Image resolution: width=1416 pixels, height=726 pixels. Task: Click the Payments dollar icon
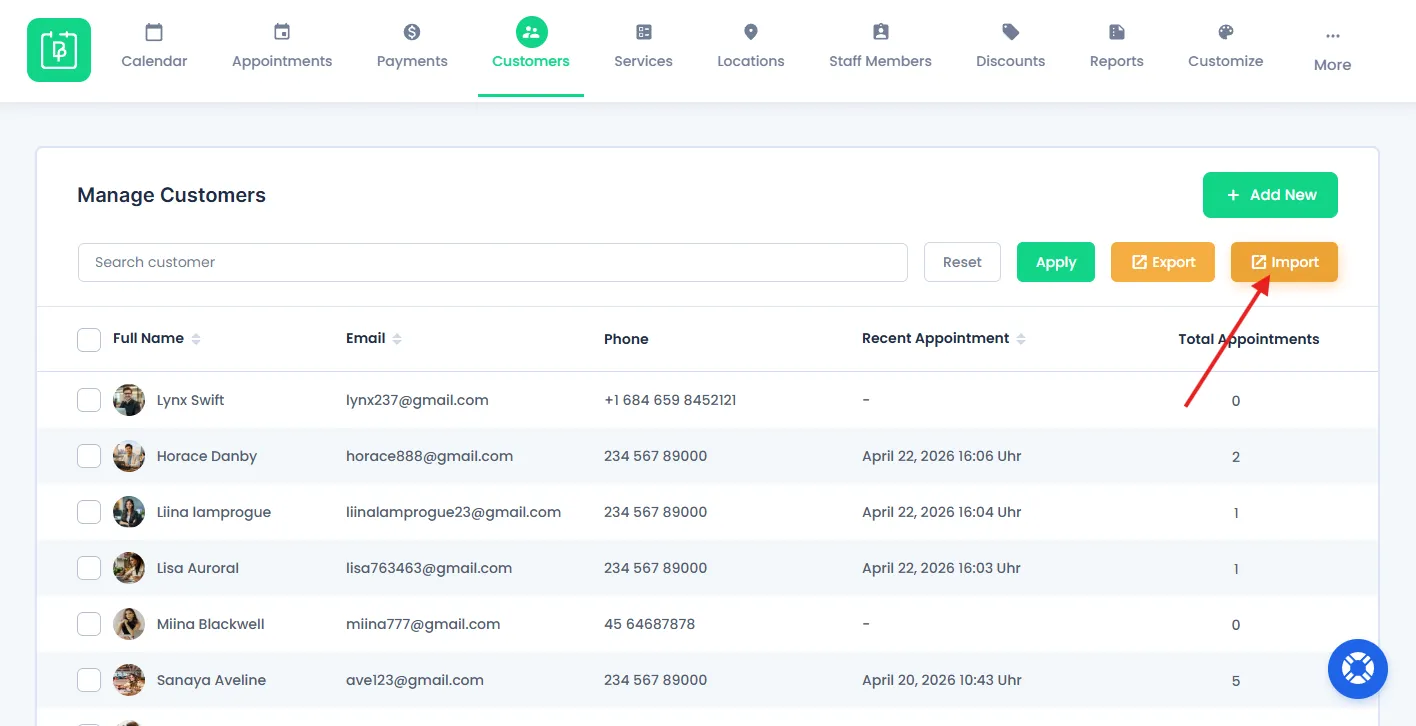(x=412, y=32)
